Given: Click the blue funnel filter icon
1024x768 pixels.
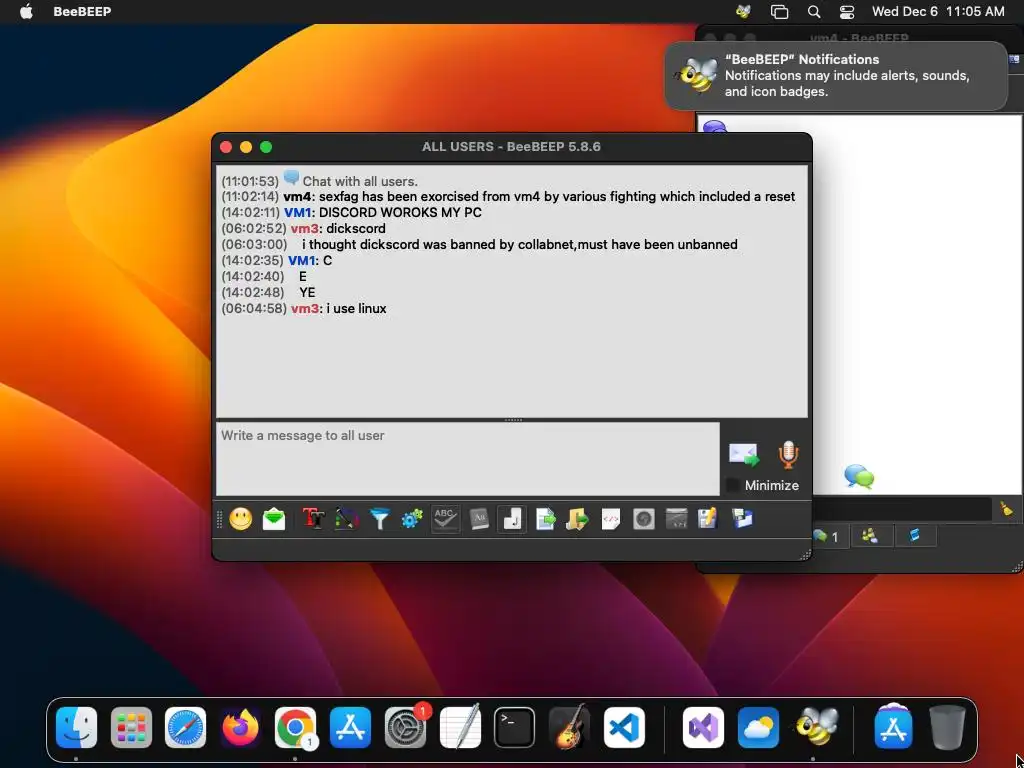Looking at the screenshot, I should [379, 519].
